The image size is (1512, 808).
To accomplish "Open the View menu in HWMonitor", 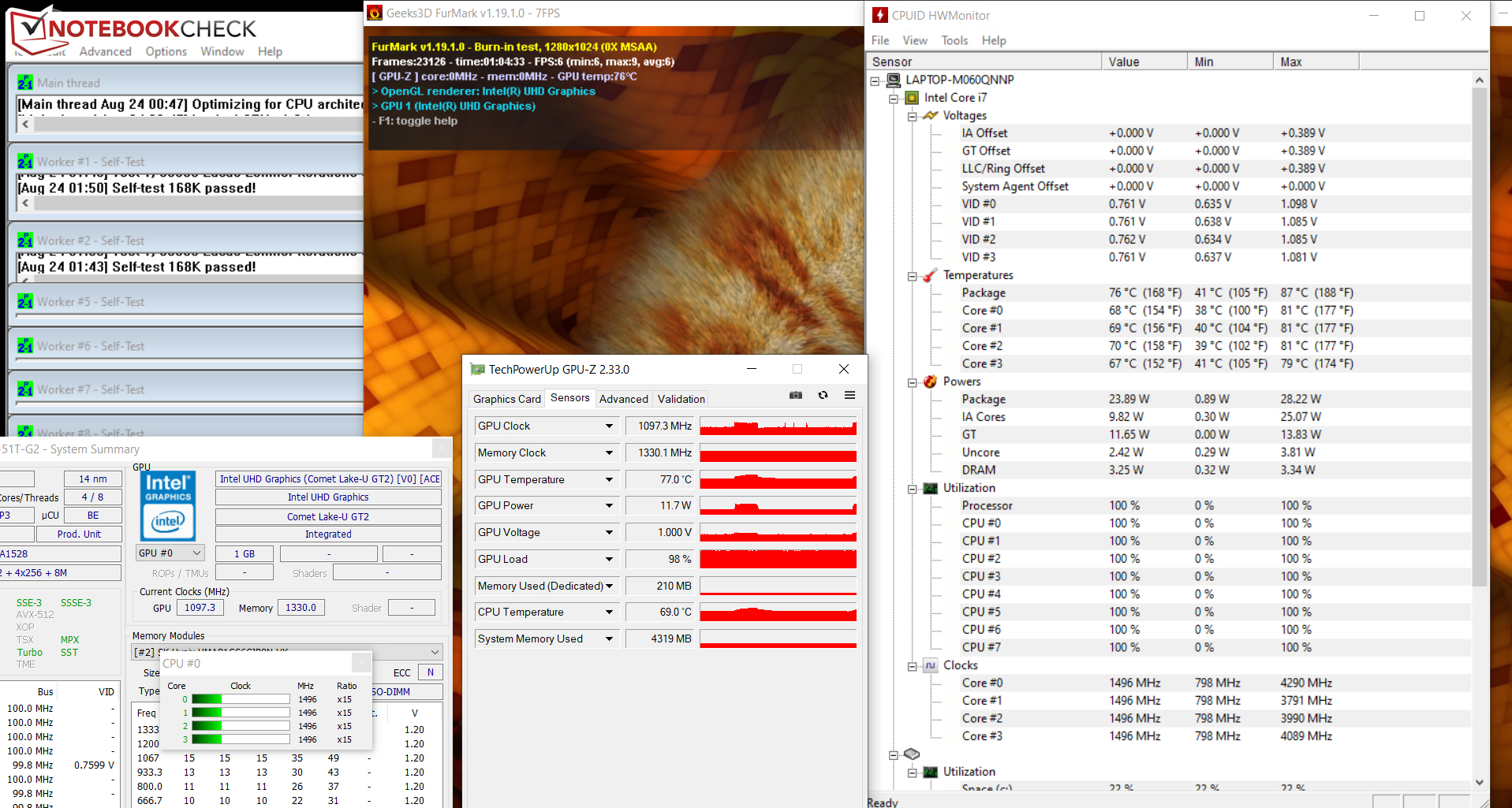I will 915,40.
